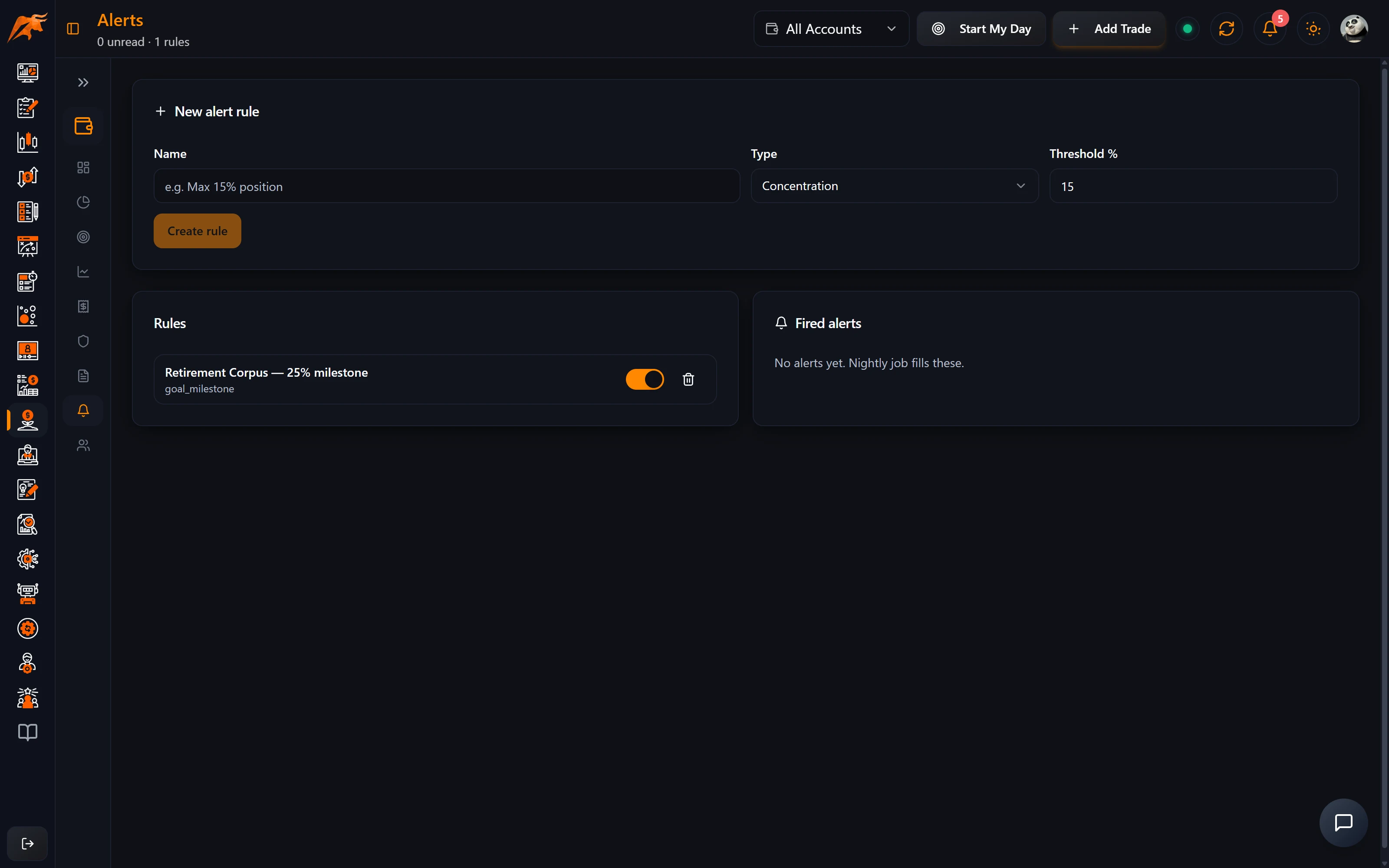Delete the Retirement Corpus rule
The image size is (1389, 868).
688,379
